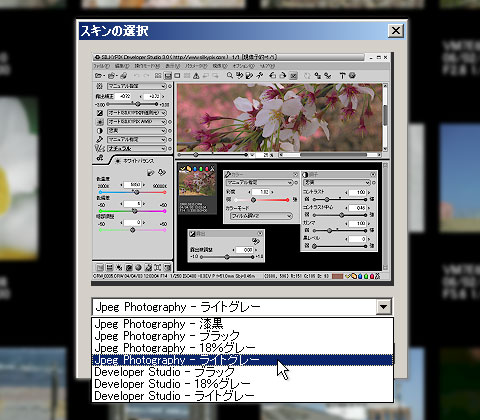
Task: Select blue sky thumbnail in background browser
Action: [460, 178]
